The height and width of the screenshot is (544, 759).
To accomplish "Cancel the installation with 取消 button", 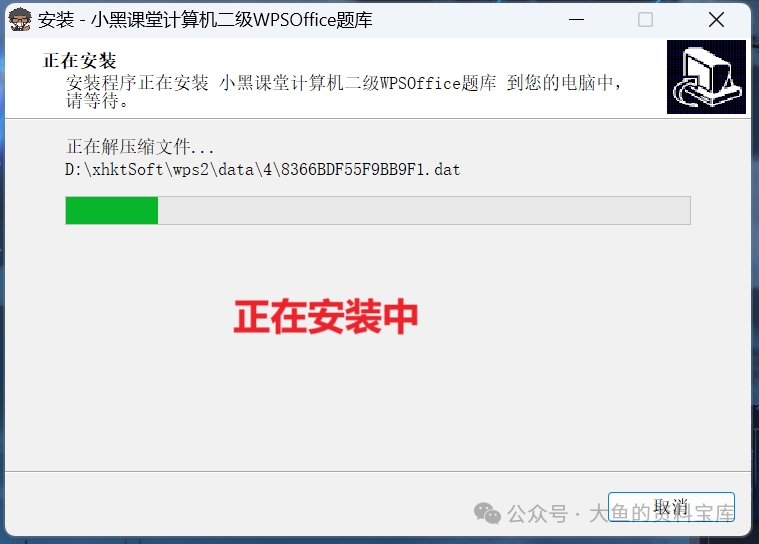I will tap(671, 507).
